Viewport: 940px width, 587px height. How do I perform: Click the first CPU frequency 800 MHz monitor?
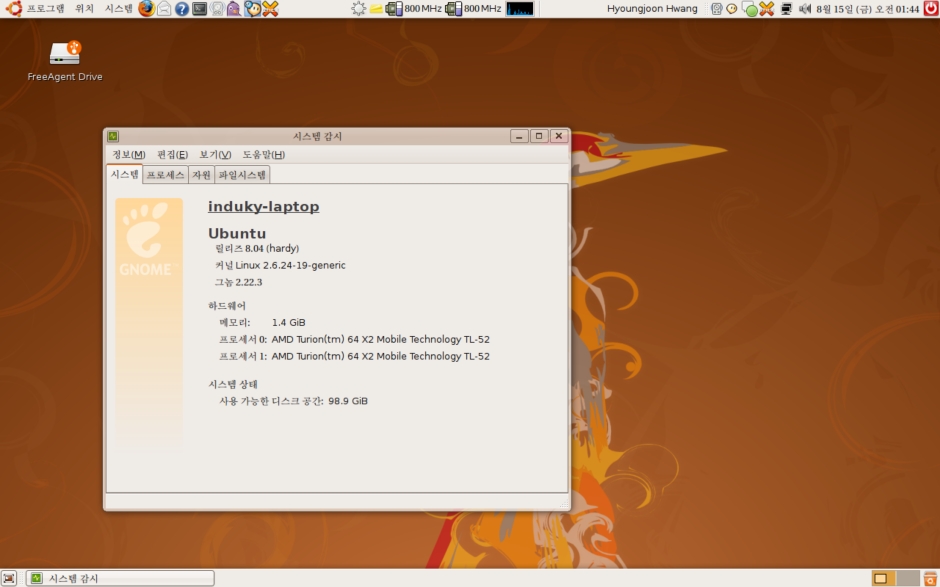(x=414, y=8)
